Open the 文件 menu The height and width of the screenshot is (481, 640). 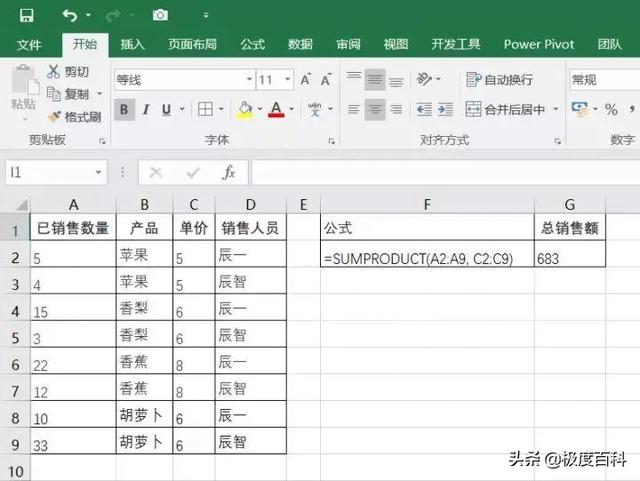(29, 44)
